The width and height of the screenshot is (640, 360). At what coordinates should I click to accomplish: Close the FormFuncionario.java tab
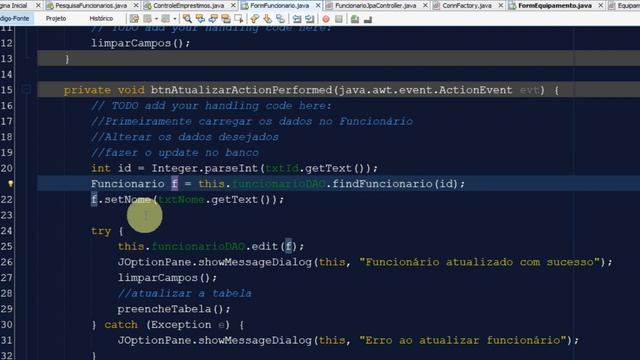(x=318, y=5)
